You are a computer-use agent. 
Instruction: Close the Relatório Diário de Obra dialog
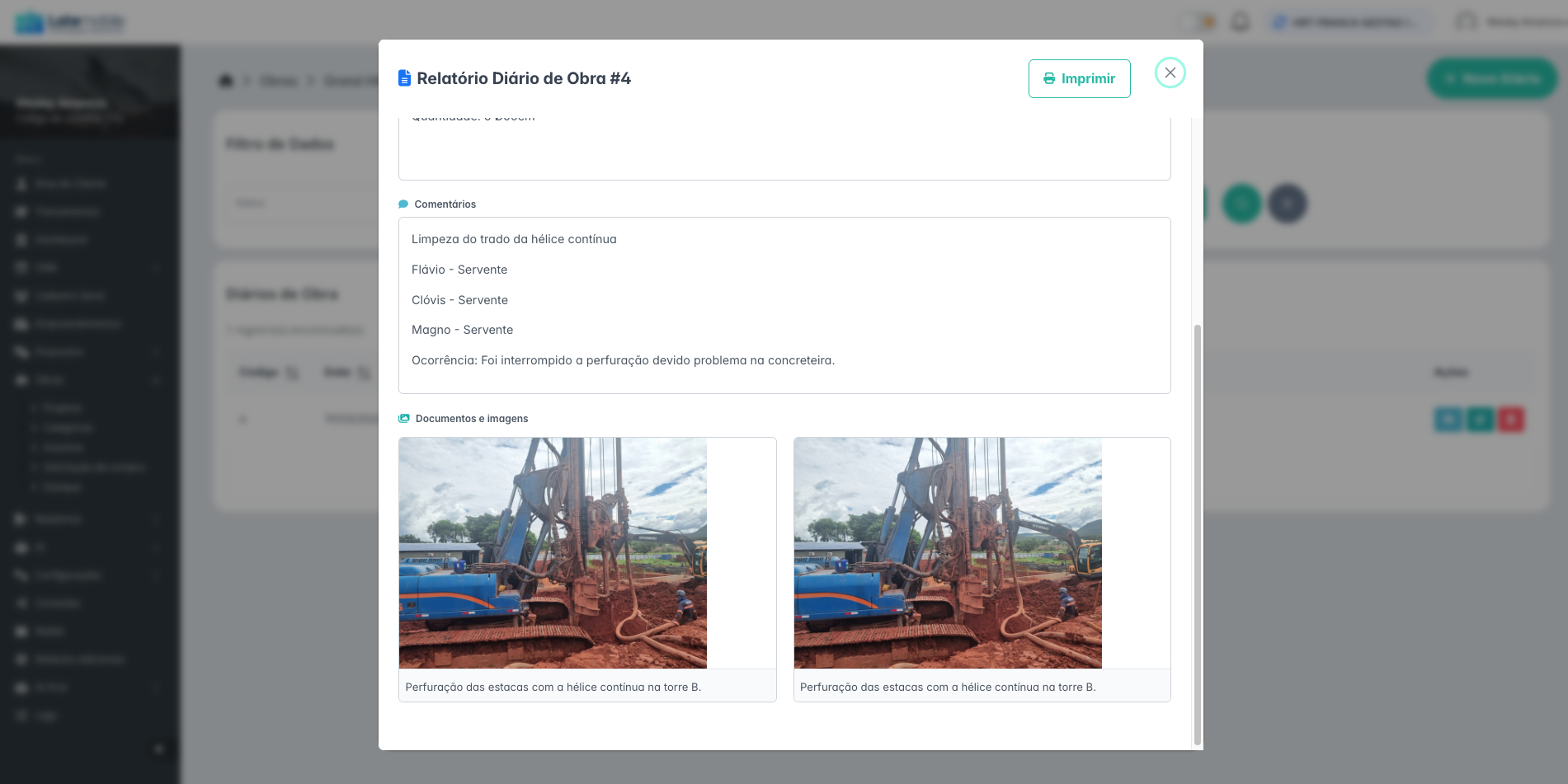point(1170,73)
